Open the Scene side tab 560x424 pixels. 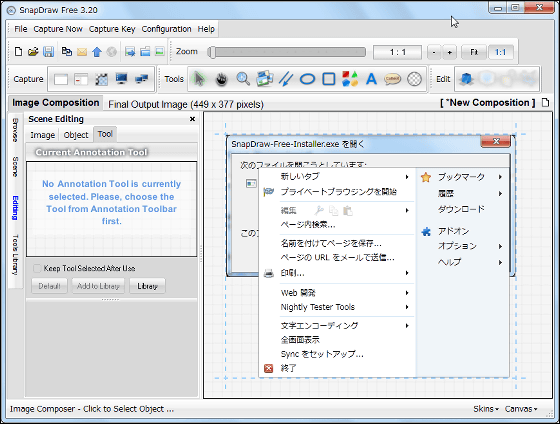[15, 167]
